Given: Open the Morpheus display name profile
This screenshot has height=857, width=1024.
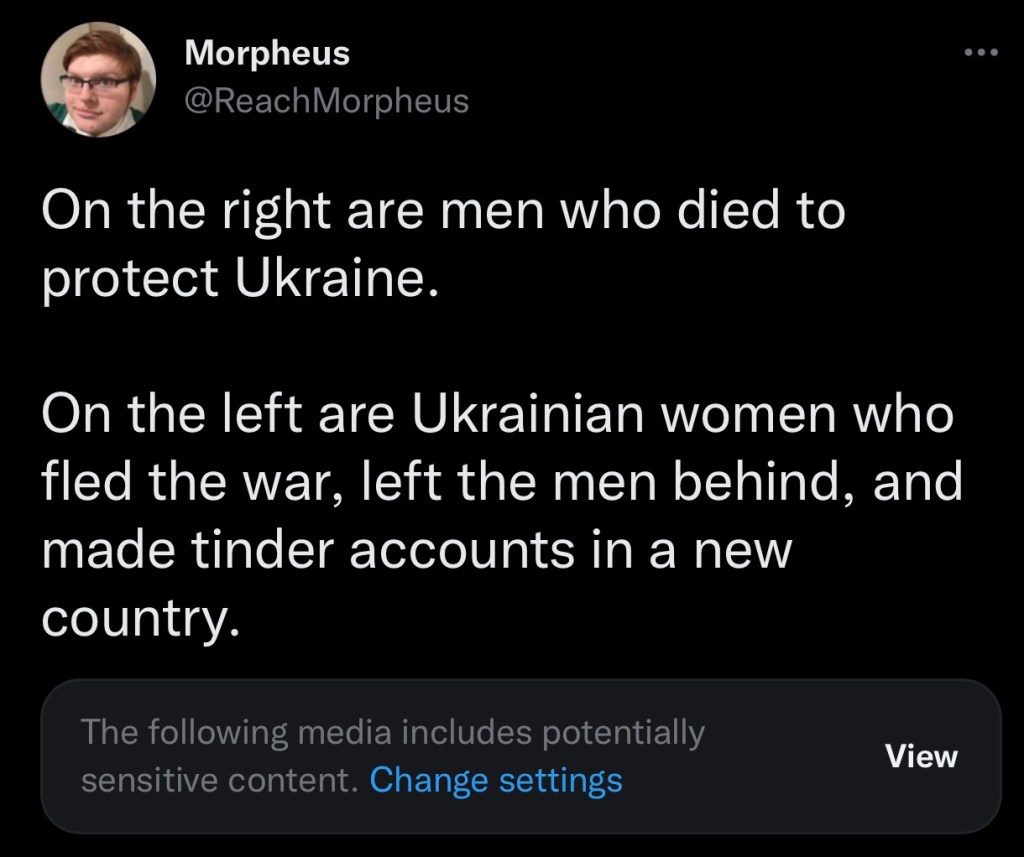Looking at the screenshot, I should pyautogui.click(x=267, y=53).
